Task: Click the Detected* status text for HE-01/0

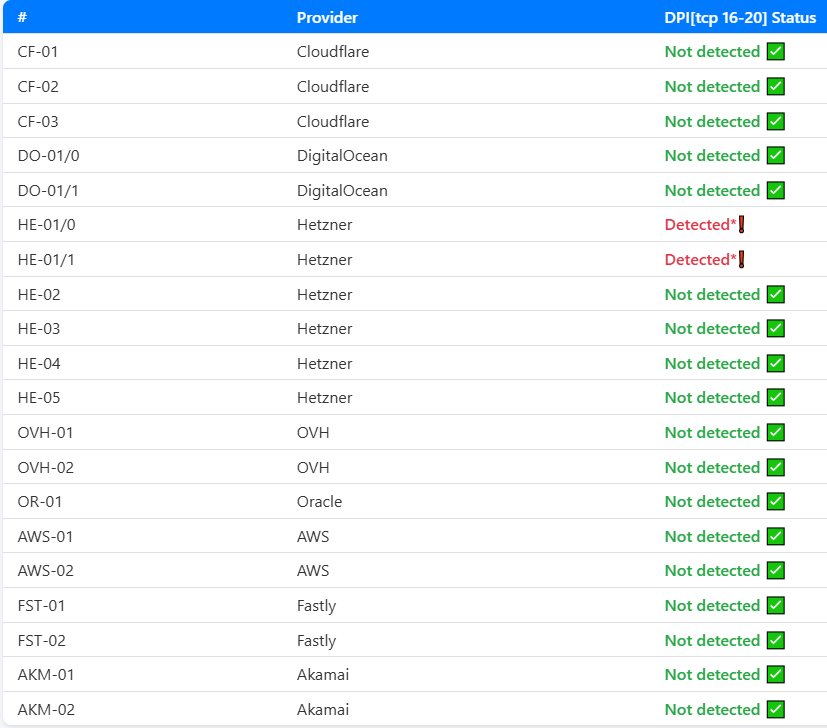Action: 700,225
